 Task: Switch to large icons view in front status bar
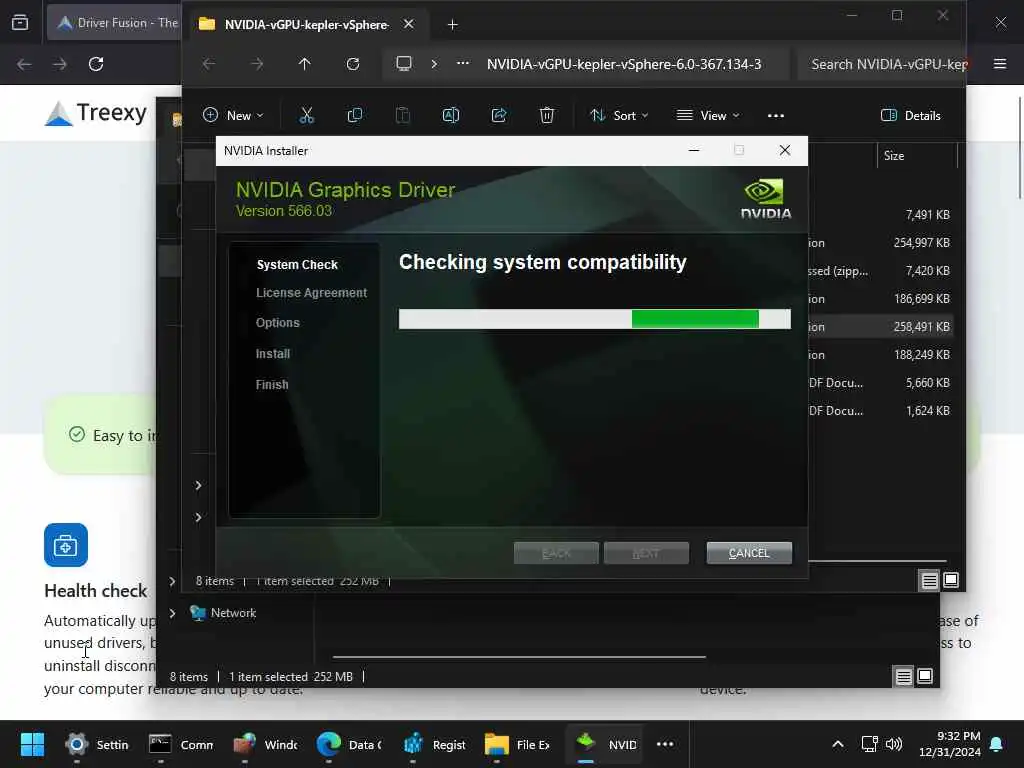[951, 580]
